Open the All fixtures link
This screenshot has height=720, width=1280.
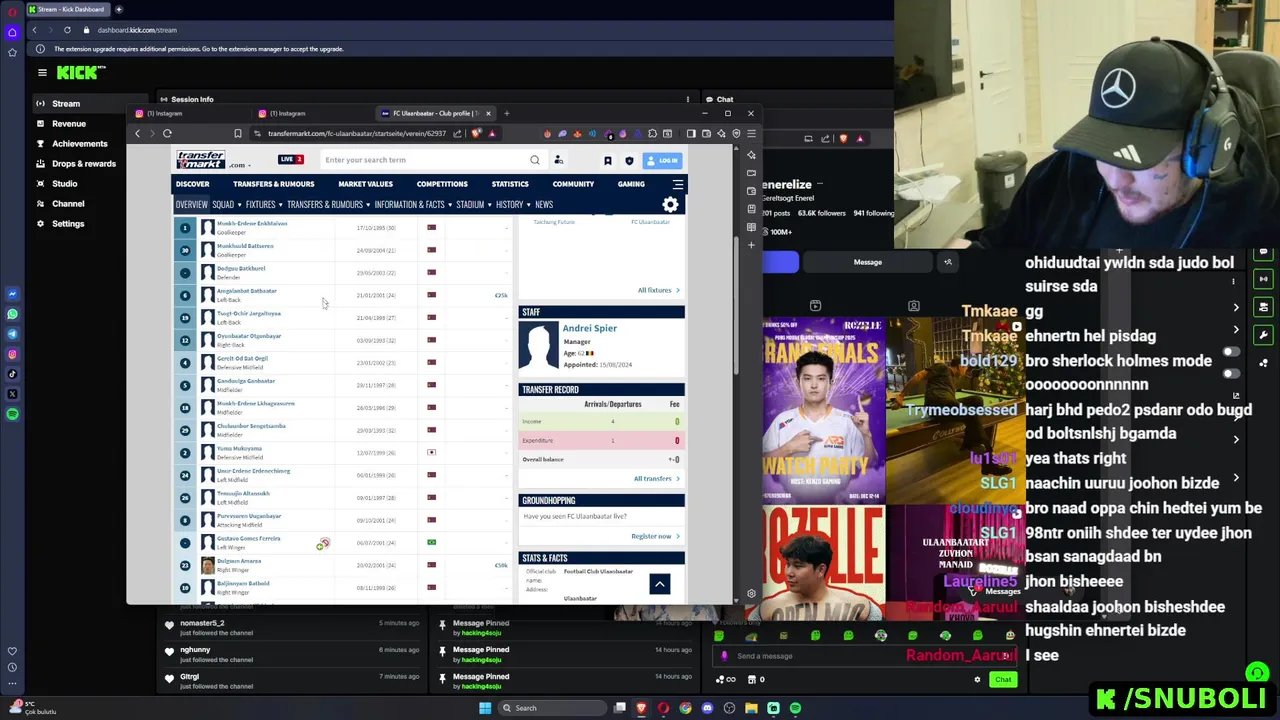click(x=658, y=290)
